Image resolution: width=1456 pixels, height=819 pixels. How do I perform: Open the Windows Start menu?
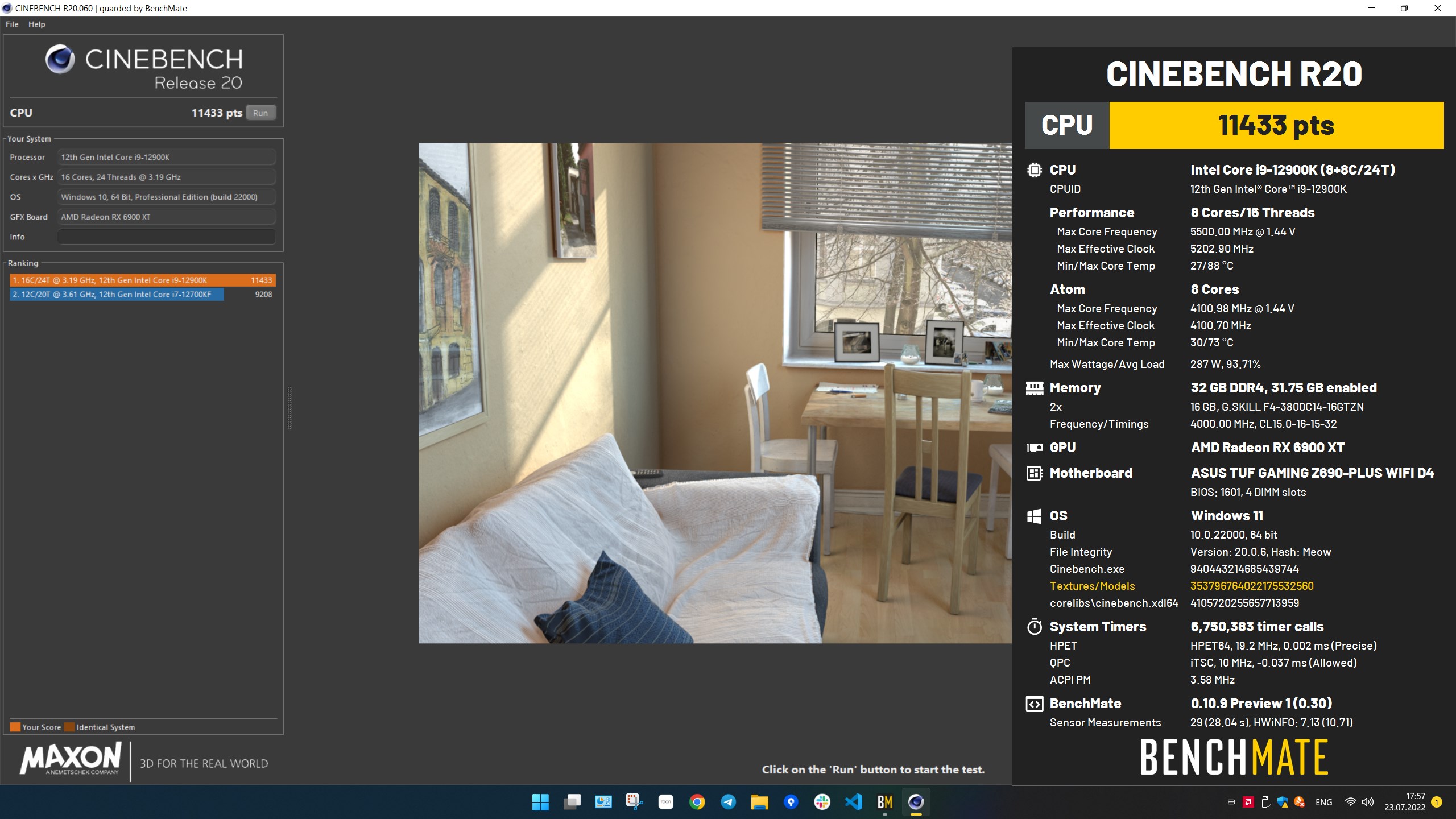(540, 802)
